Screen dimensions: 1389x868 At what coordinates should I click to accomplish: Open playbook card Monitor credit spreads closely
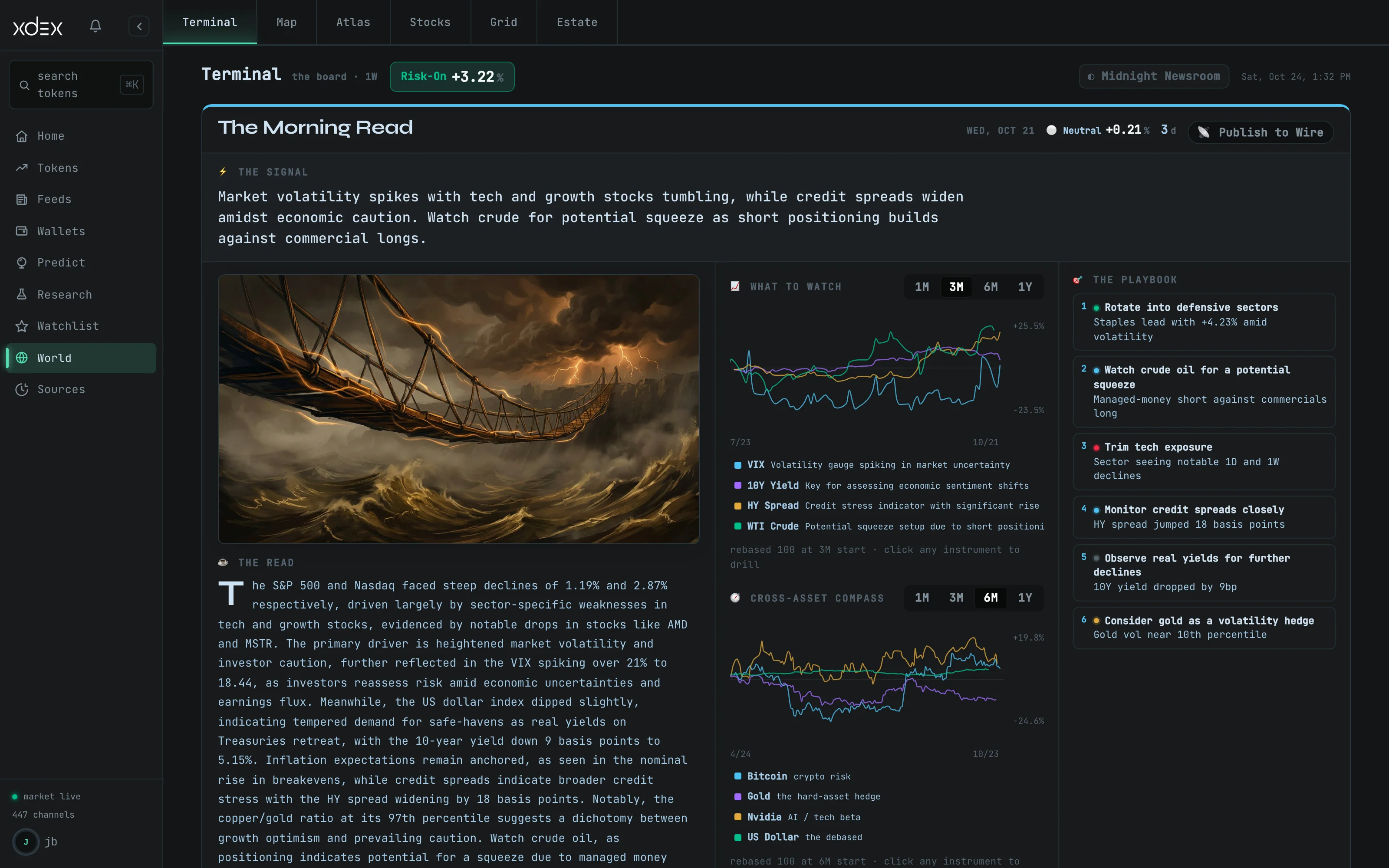[x=1204, y=516]
